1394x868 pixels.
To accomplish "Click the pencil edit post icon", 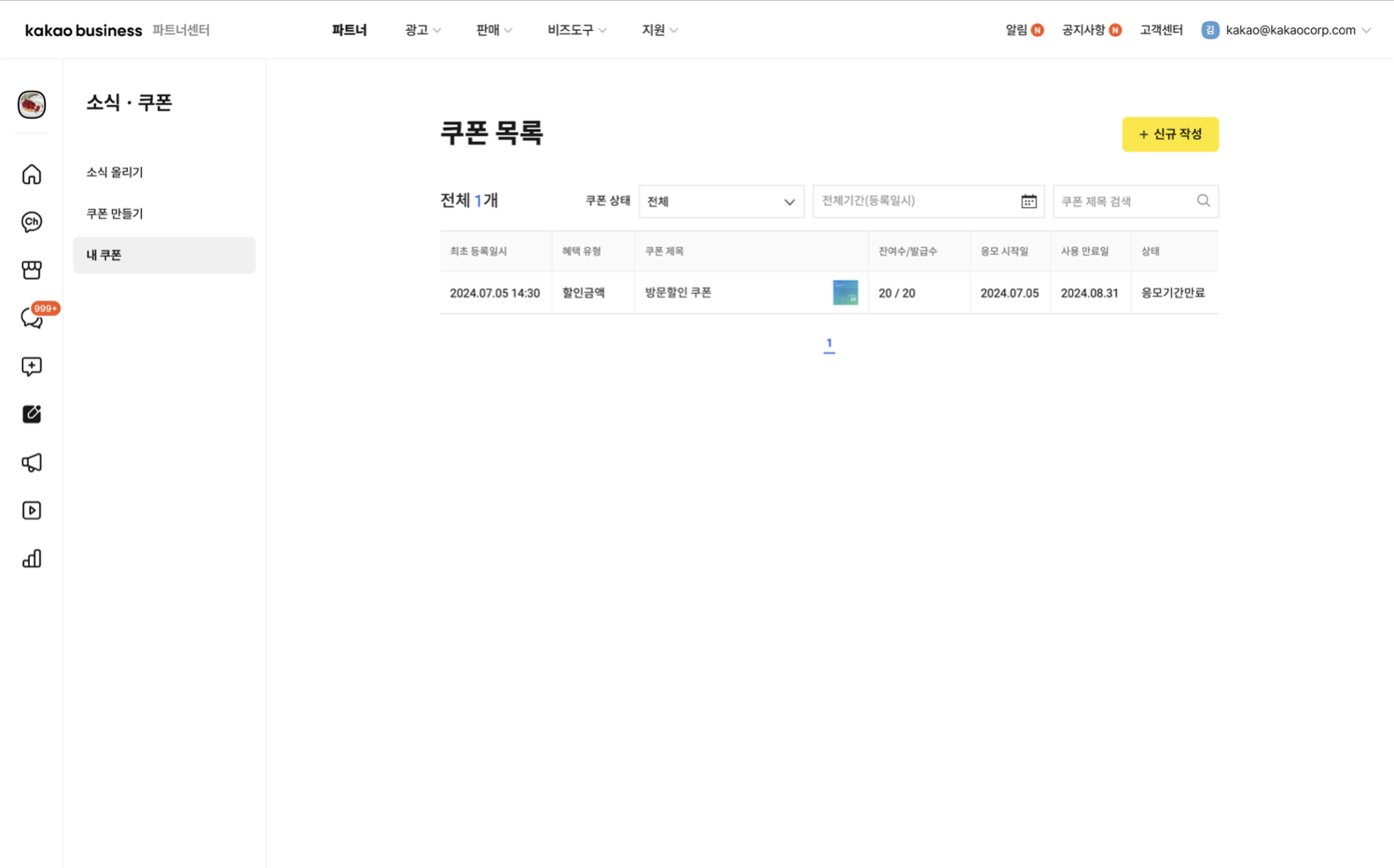I will point(32,414).
